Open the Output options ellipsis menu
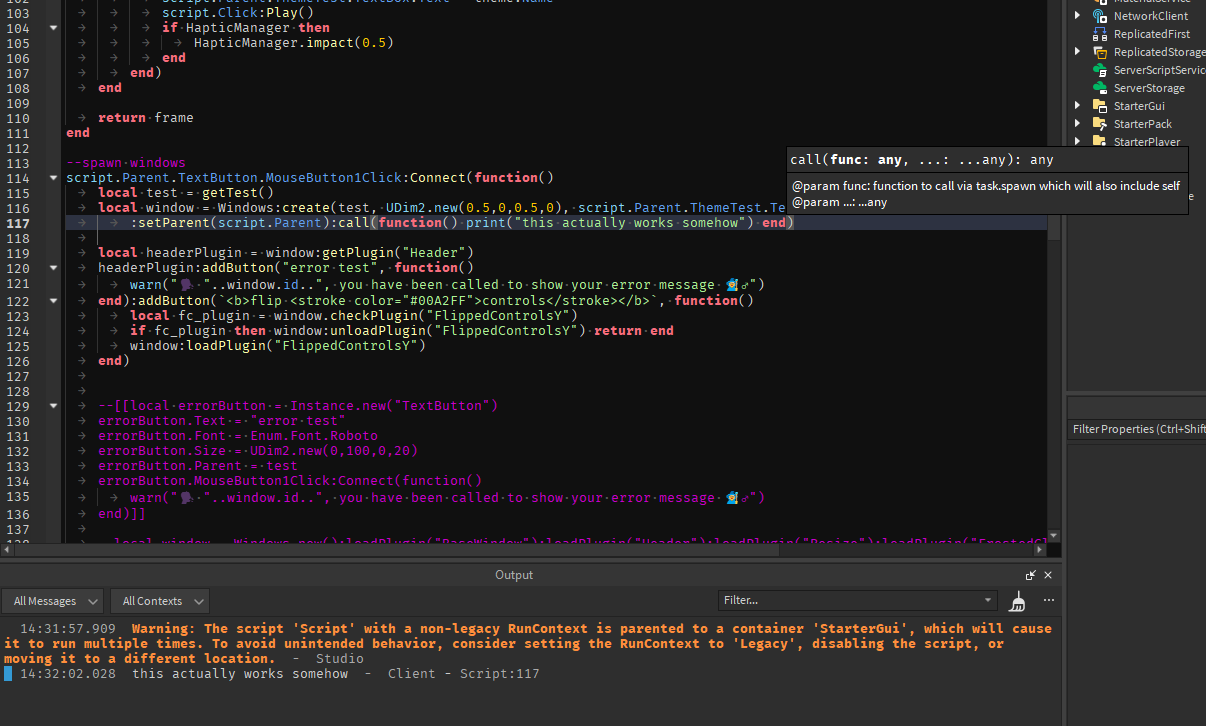The width and height of the screenshot is (1206, 726). point(1049,600)
